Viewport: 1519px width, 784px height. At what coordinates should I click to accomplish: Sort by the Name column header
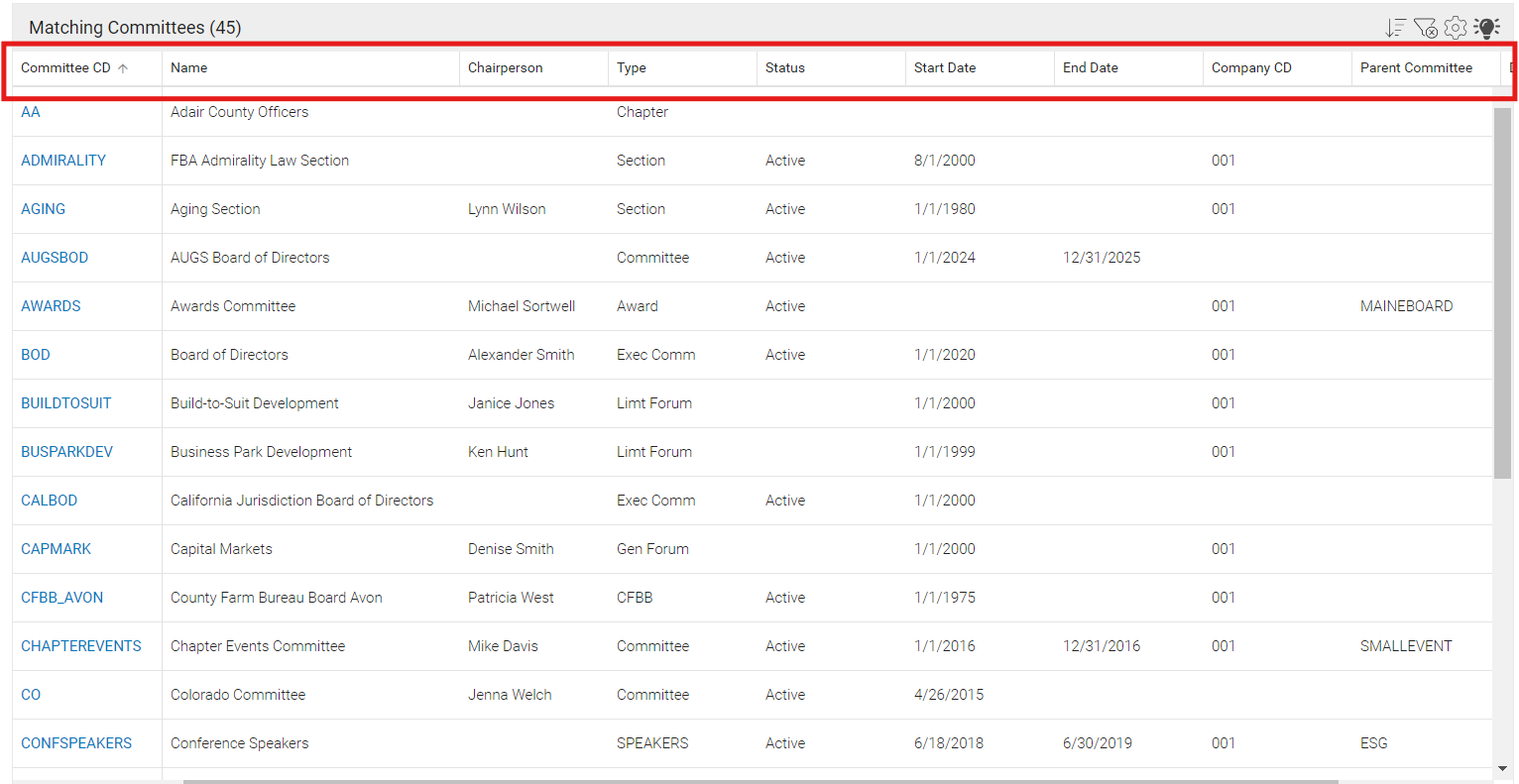pyautogui.click(x=189, y=67)
